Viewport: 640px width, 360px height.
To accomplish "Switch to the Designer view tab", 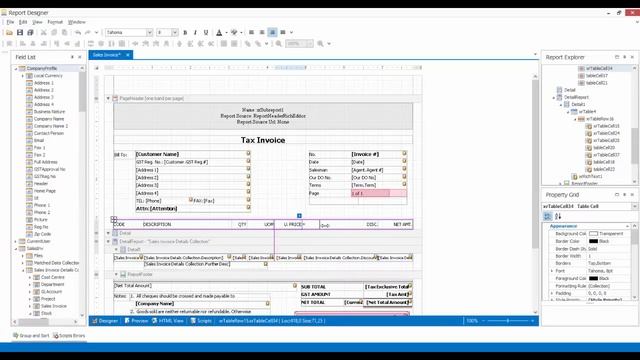I will (105, 321).
